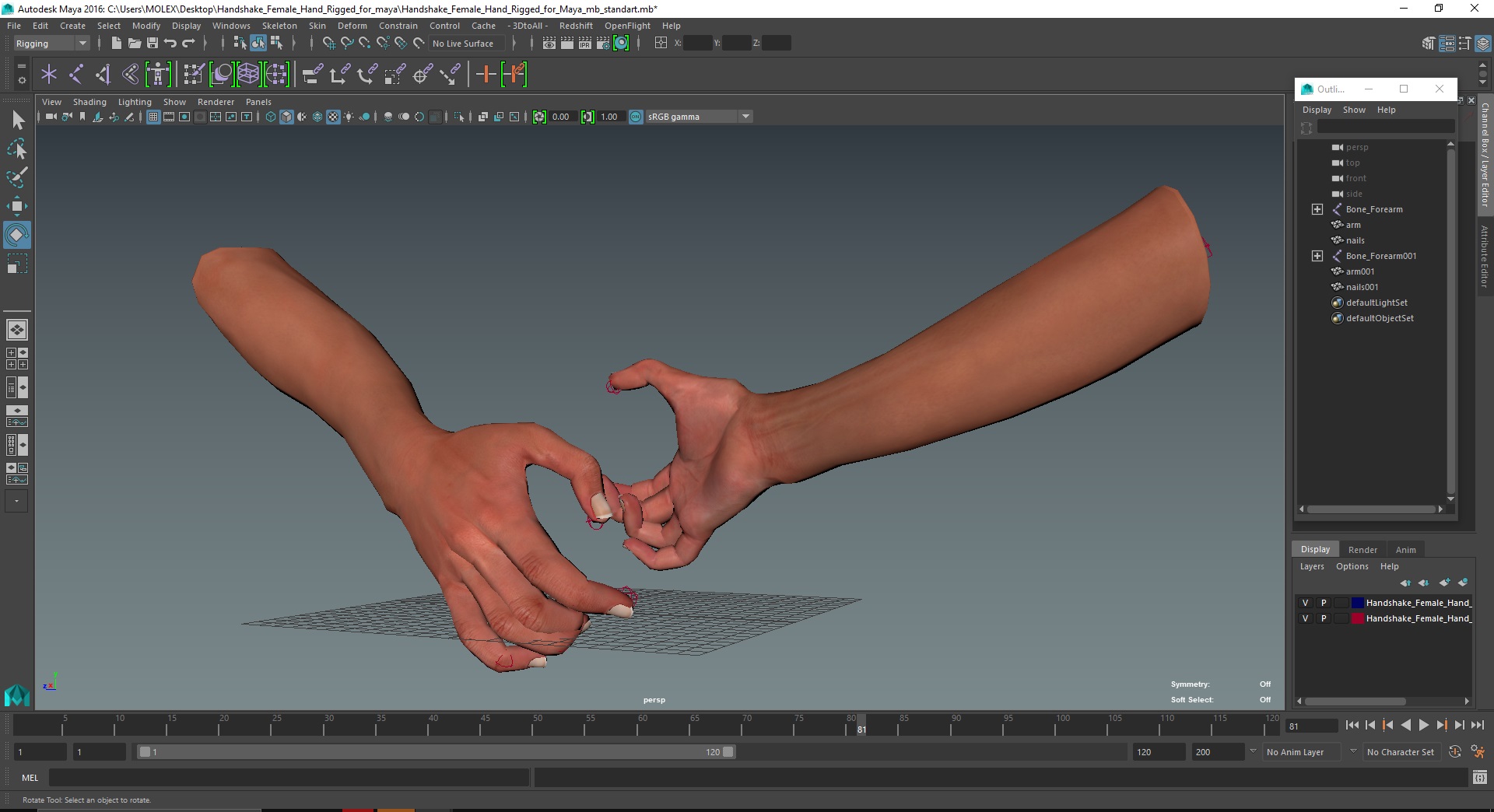Click the Create Locator shelf icon
1494x812 pixels.
pyautogui.click(x=49, y=75)
